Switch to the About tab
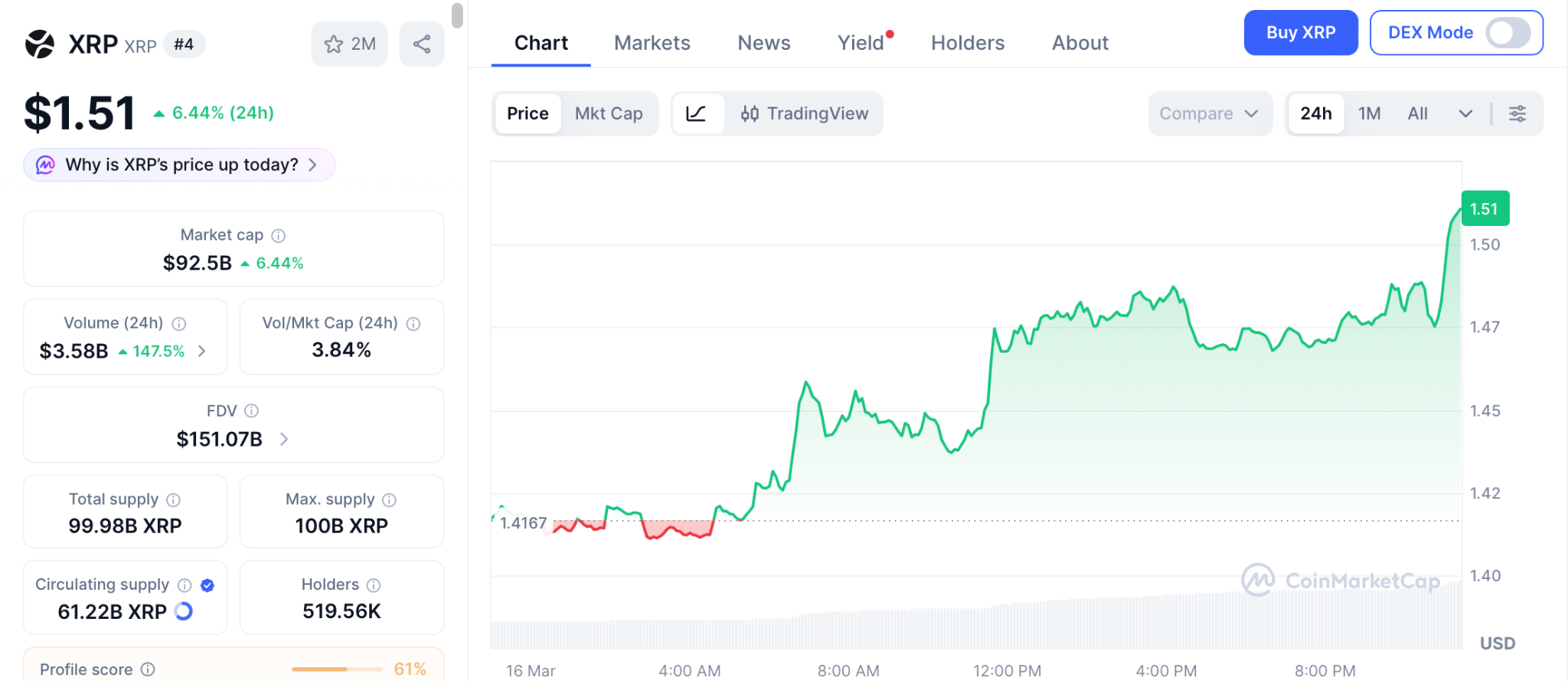1568x681 pixels. point(1080,43)
